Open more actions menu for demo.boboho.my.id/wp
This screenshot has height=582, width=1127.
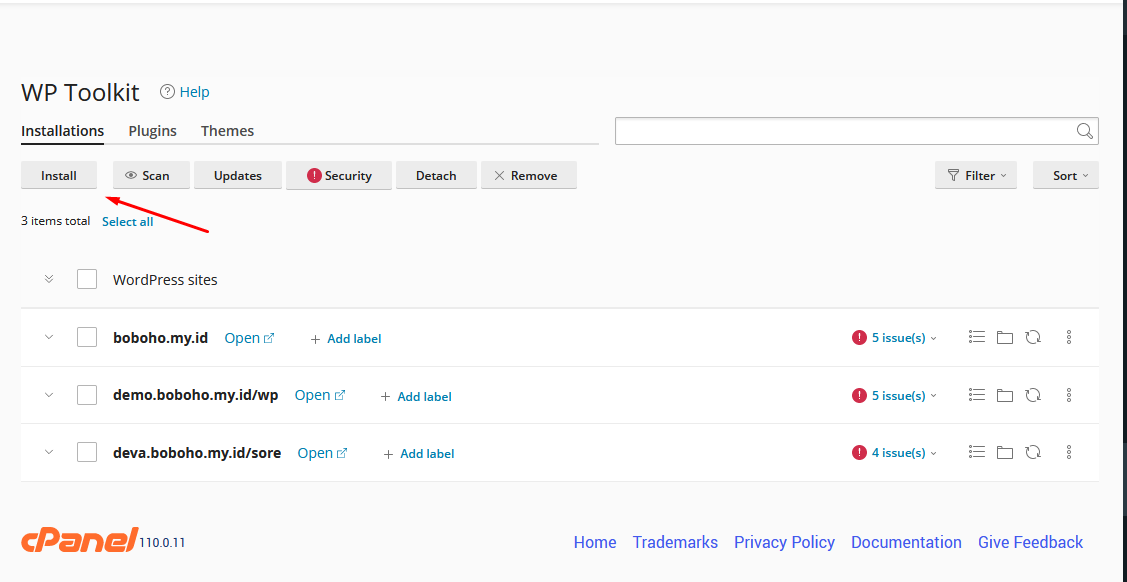1069,394
